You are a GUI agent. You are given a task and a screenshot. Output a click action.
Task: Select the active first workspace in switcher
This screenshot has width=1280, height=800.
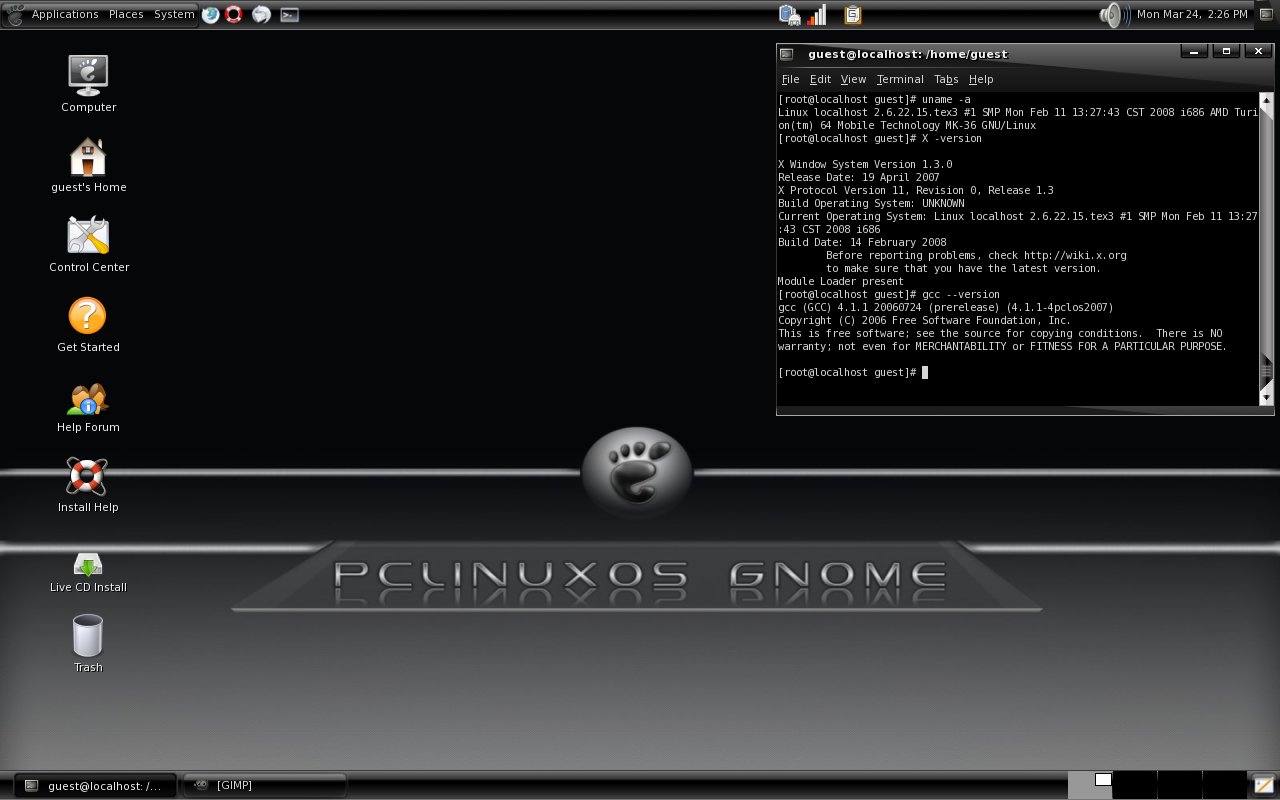click(x=1090, y=785)
